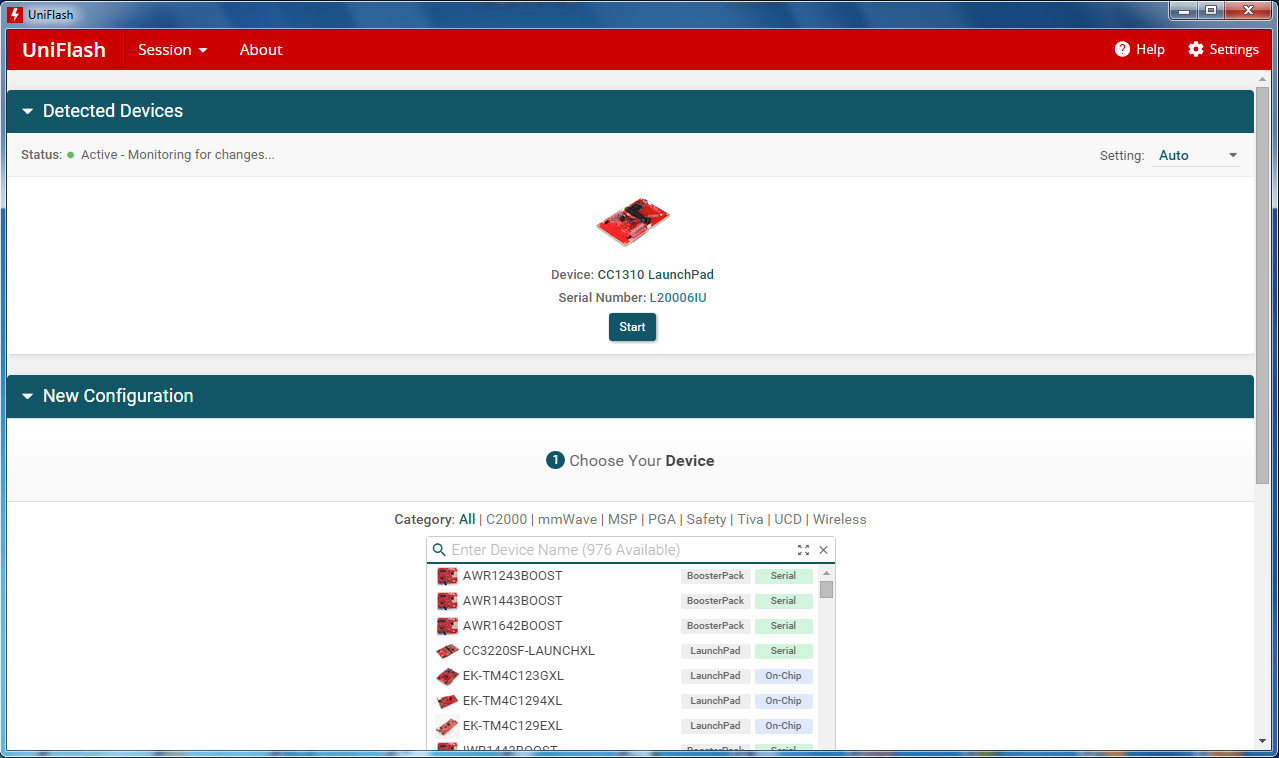Click the UniFlash home title
Screen dimensions: 1279x758
[64, 50]
